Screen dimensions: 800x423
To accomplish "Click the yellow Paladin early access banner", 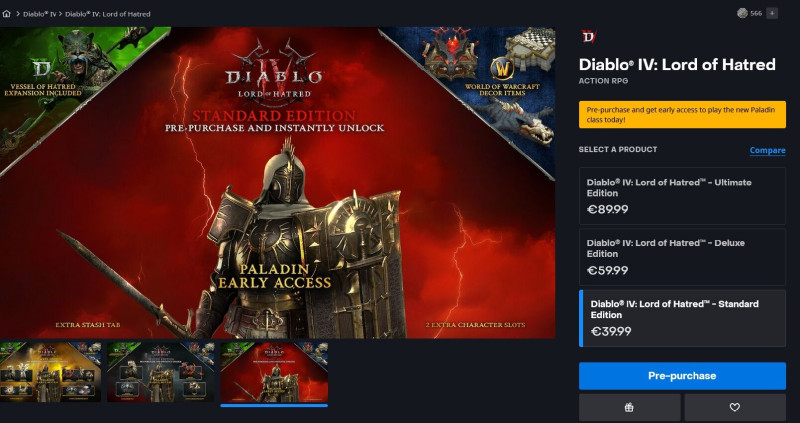I will [682, 114].
